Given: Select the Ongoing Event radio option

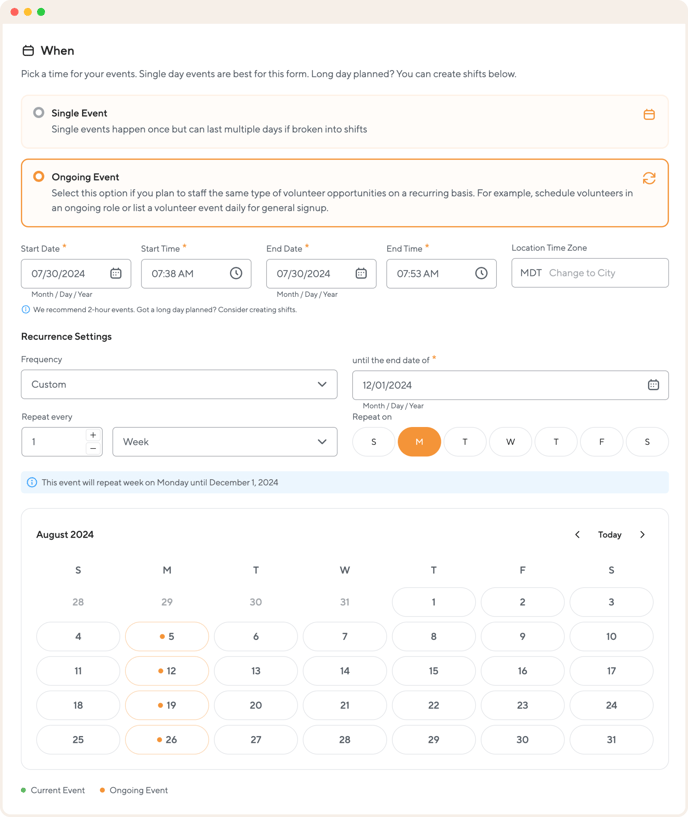Looking at the screenshot, I should pyautogui.click(x=39, y=176).
